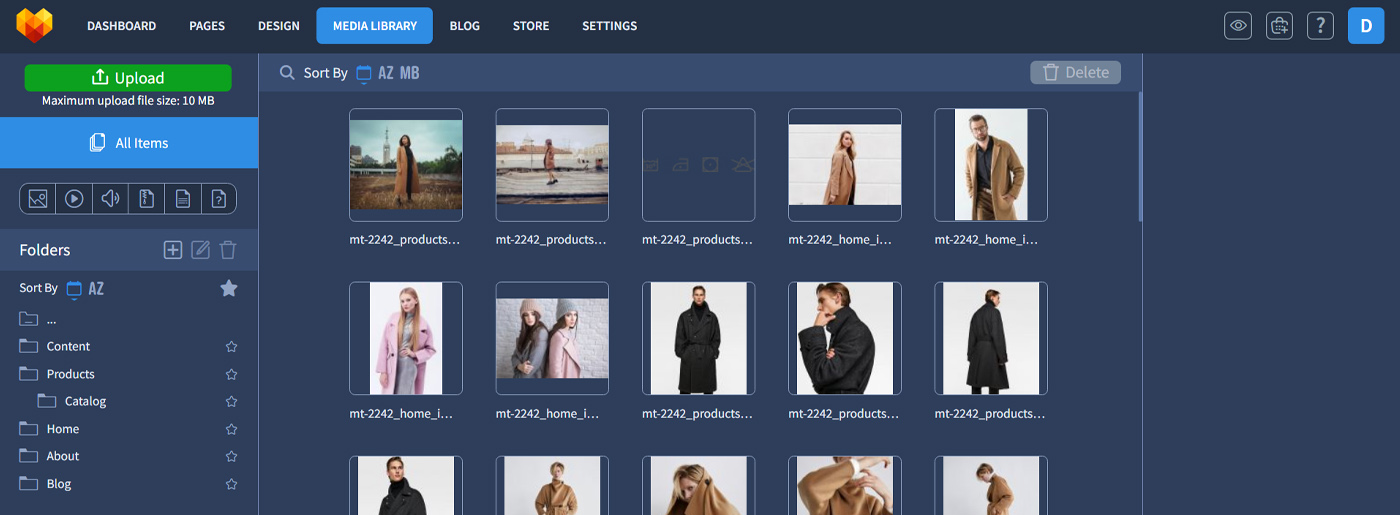Open the D user account menu
The image size is (1400, 515).
[1366, 26]
